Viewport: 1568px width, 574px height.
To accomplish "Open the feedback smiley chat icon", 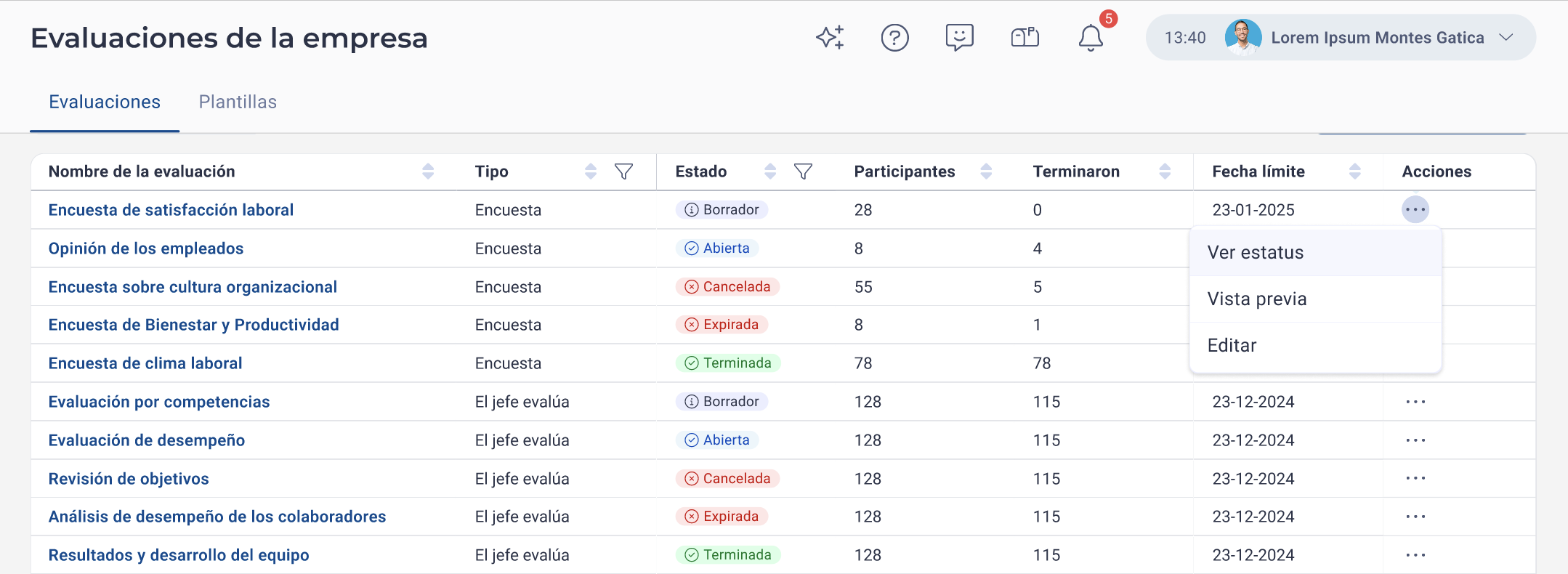I will [958, 38].
